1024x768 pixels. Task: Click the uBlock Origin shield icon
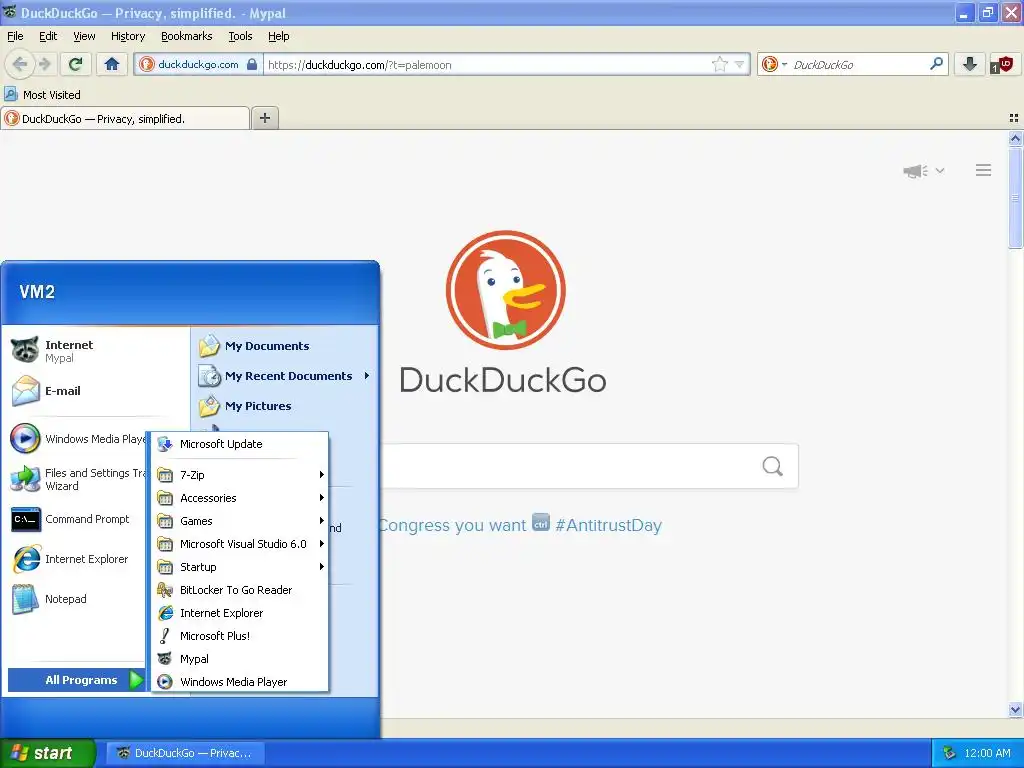1002,64
